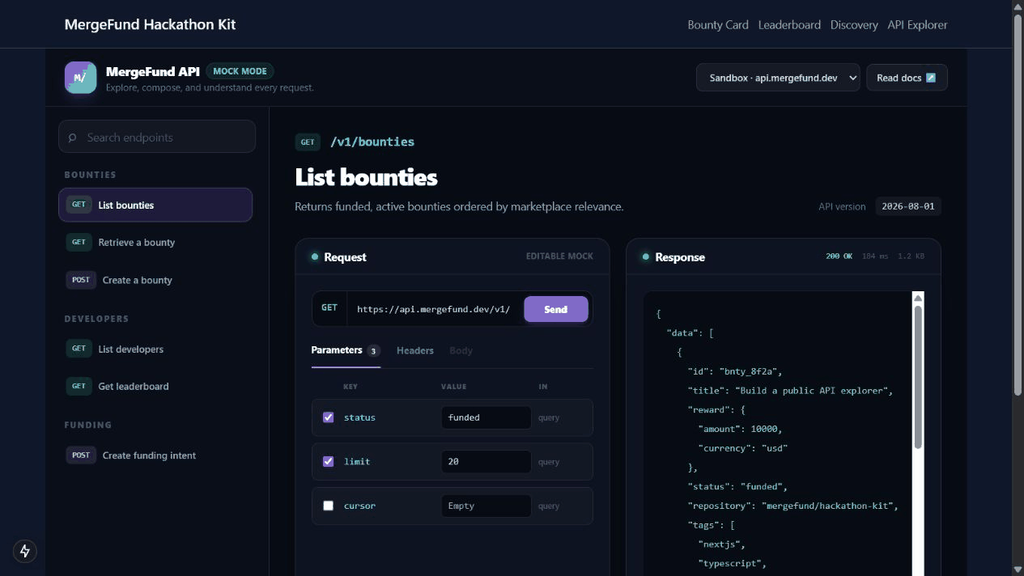Open the Read docs link
Screen dimensions: 1024x576
[906, 78]
